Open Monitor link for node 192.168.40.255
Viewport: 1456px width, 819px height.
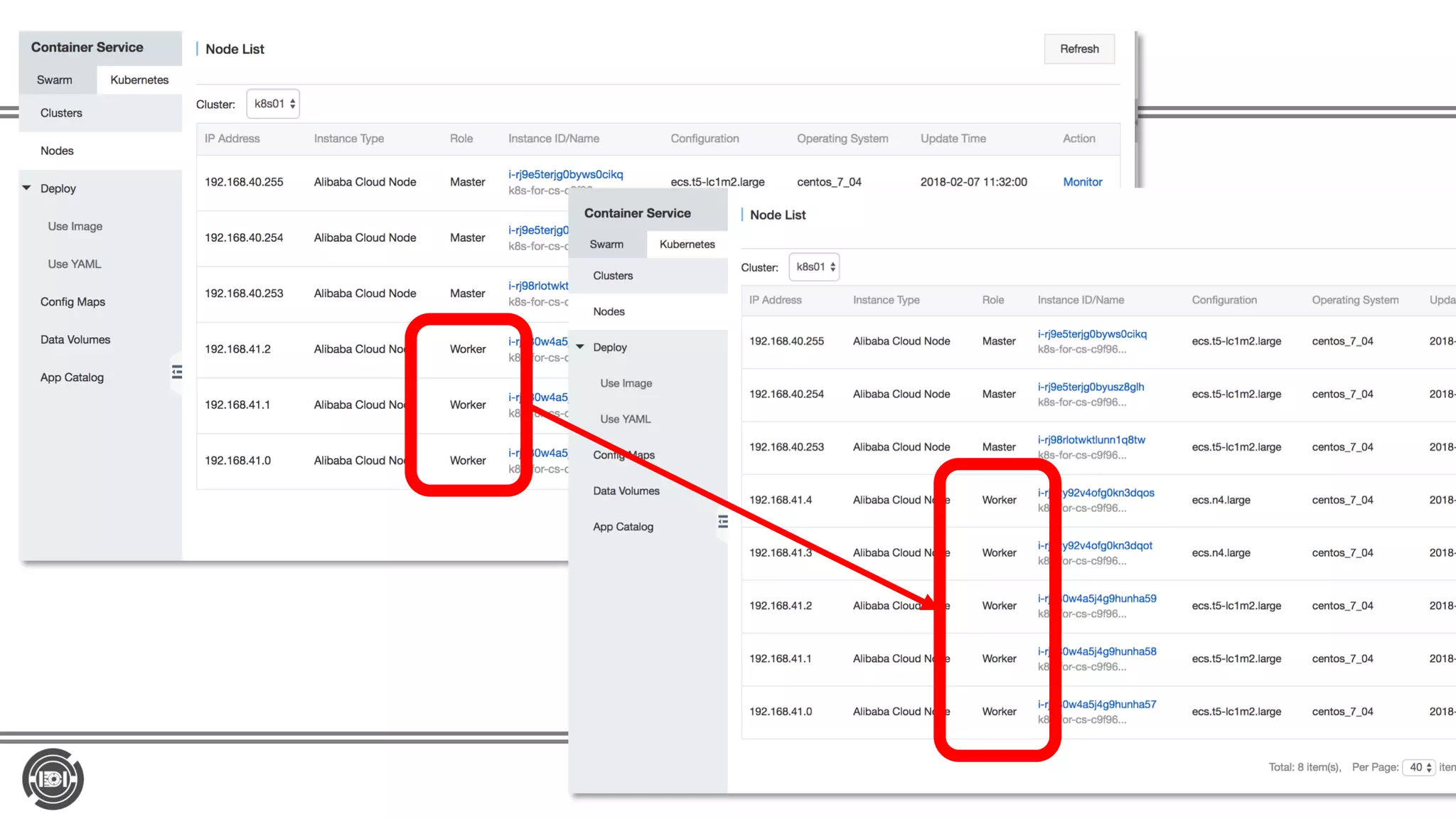point(1082,182)
